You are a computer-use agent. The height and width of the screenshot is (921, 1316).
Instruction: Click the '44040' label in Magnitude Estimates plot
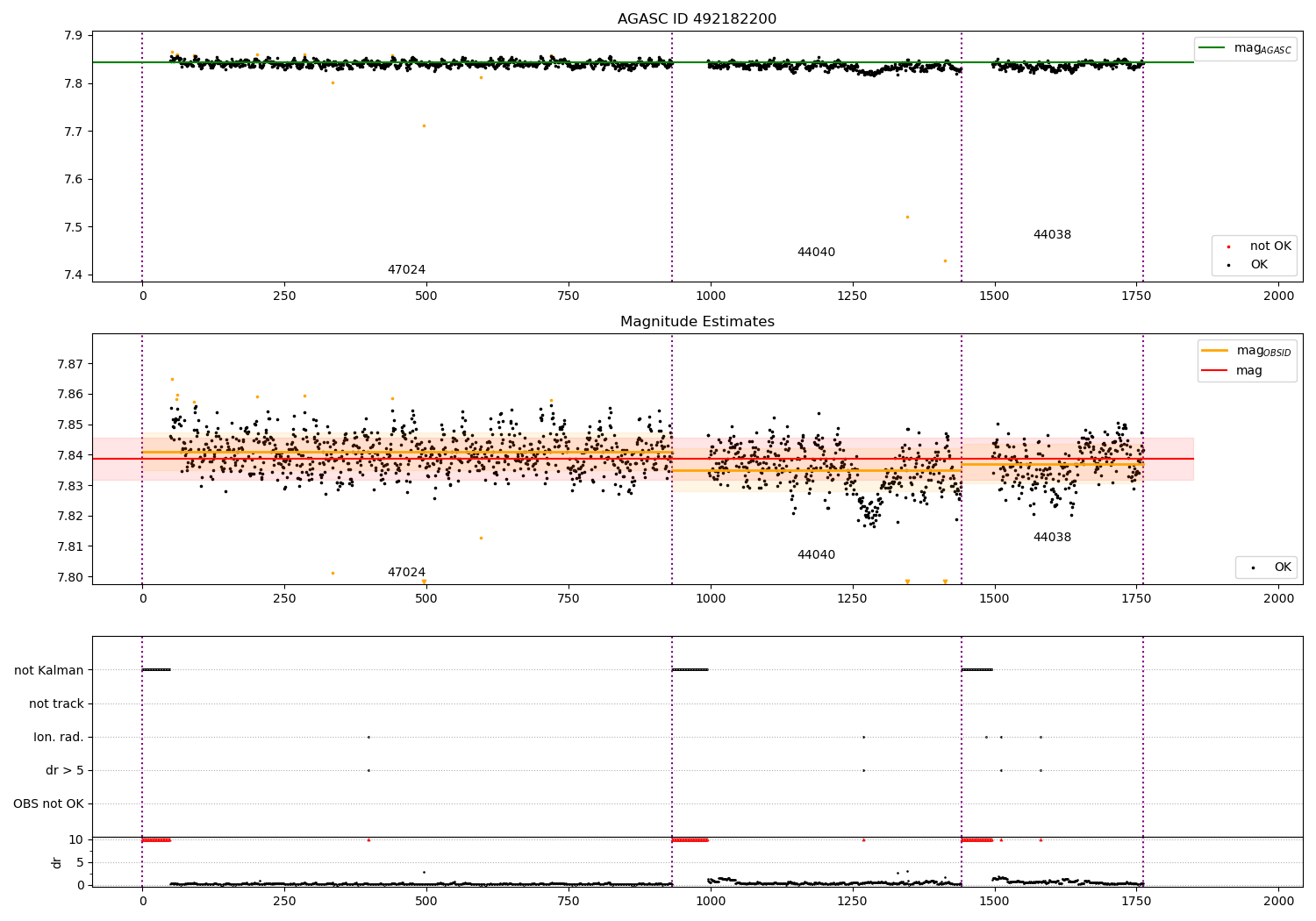tap(816, 555)
